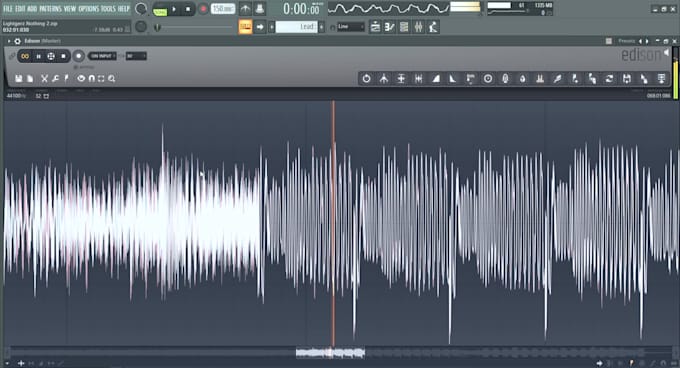The width and height of the screenshot is (680, 368).
Task: Click Edison view/eye icon
Action: (x=81, y=78)
